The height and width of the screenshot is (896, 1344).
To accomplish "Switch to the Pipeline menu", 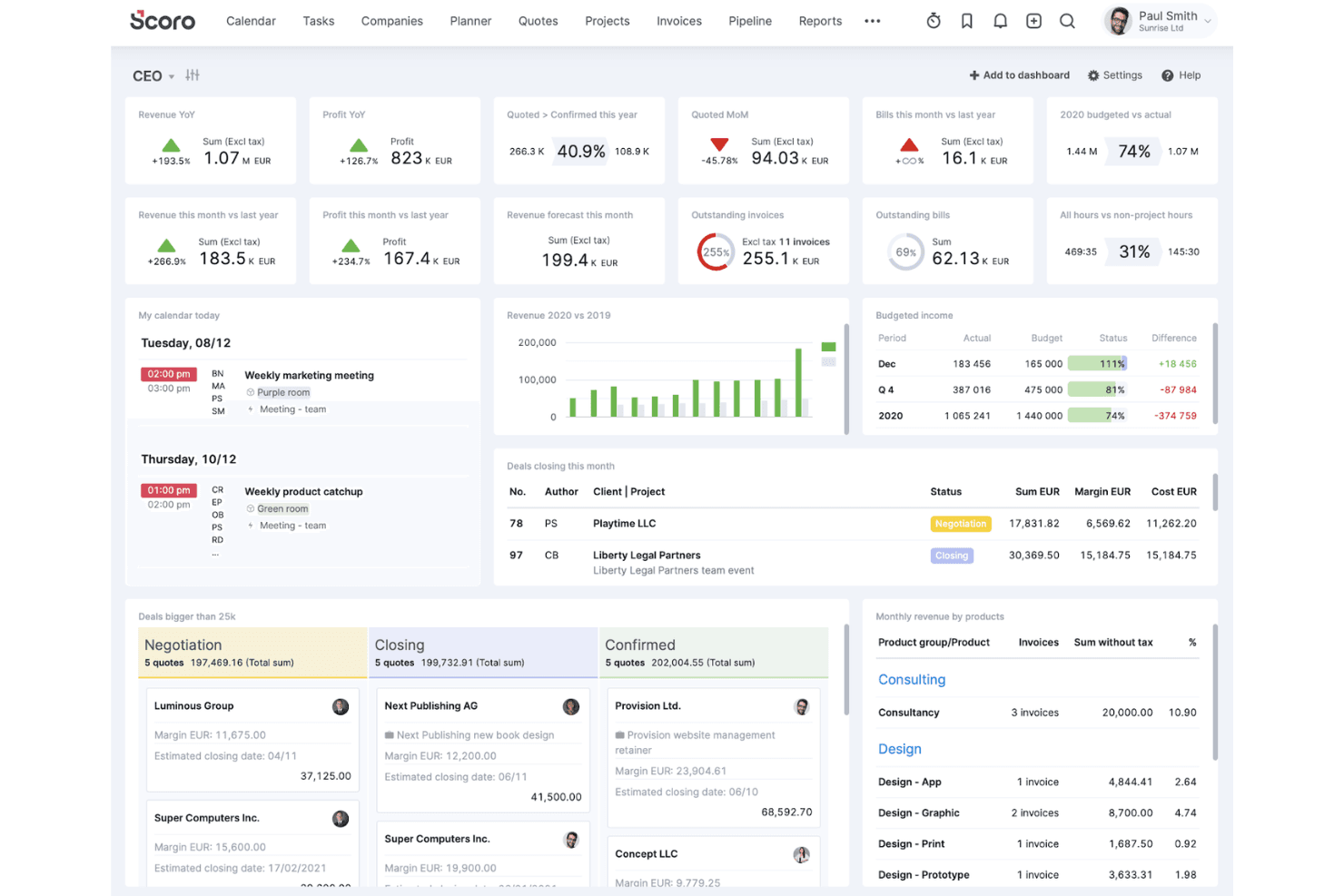I will 750,21.
